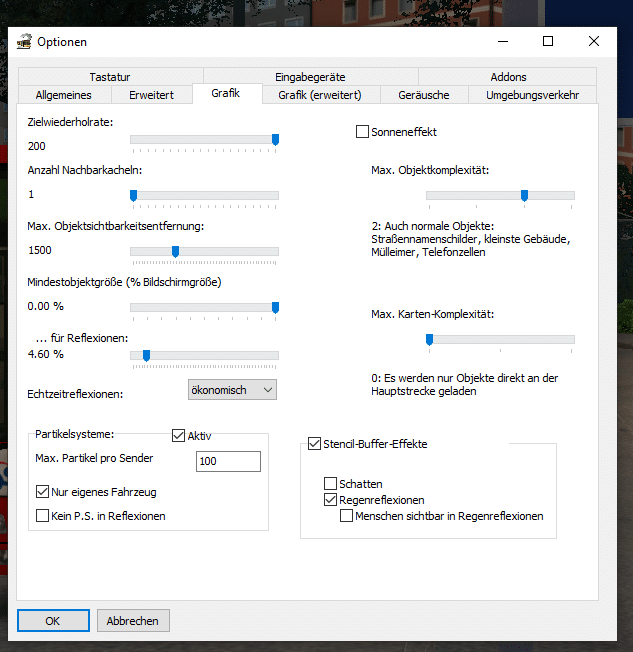Disable Stencil-Buffer-Effekte checkbox
The height and width of the screenshot is (652, 633).
click(315, 443)
